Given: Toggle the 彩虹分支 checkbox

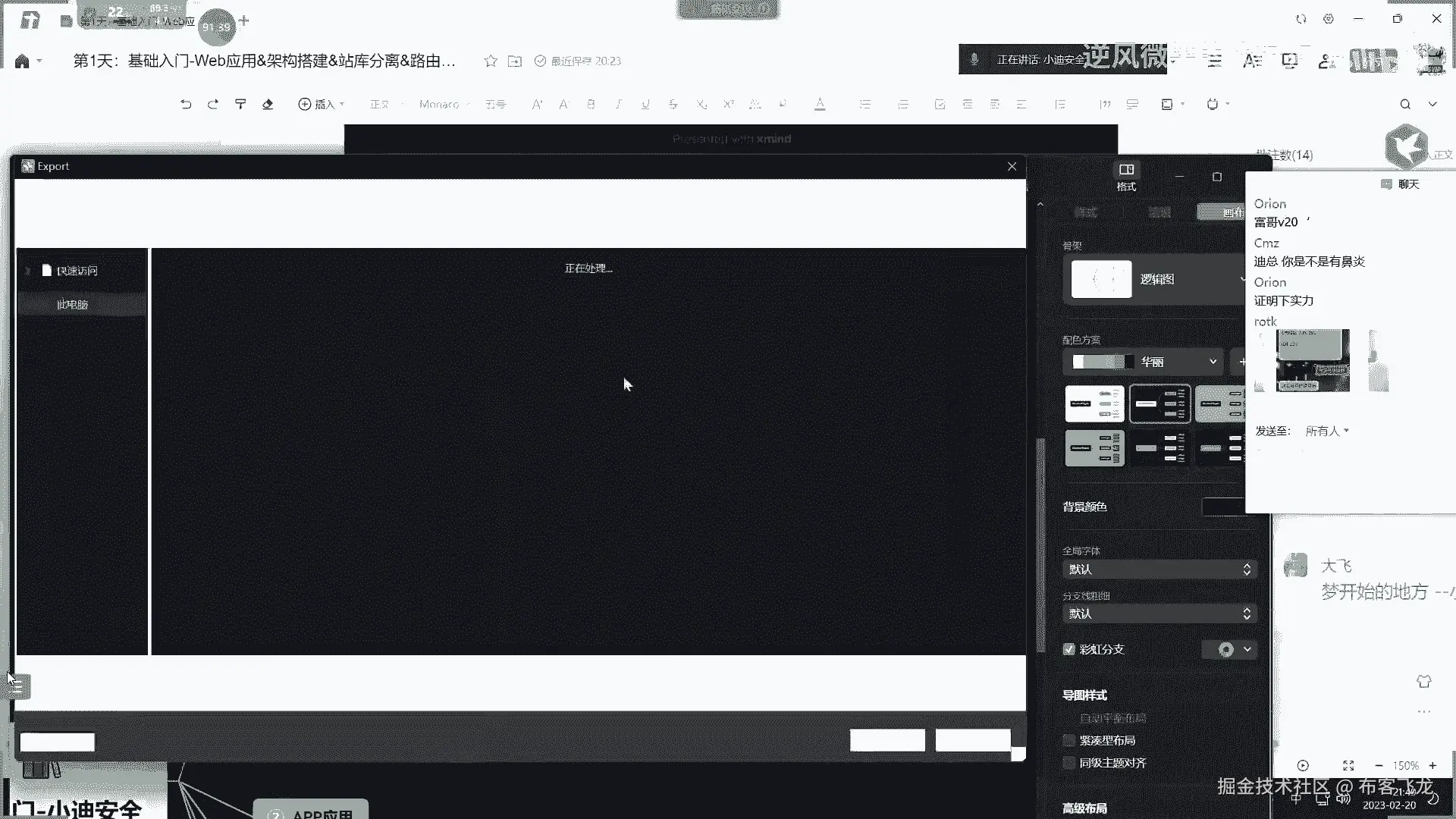Looking at the screenshot, I should (x=1069, y=649).
